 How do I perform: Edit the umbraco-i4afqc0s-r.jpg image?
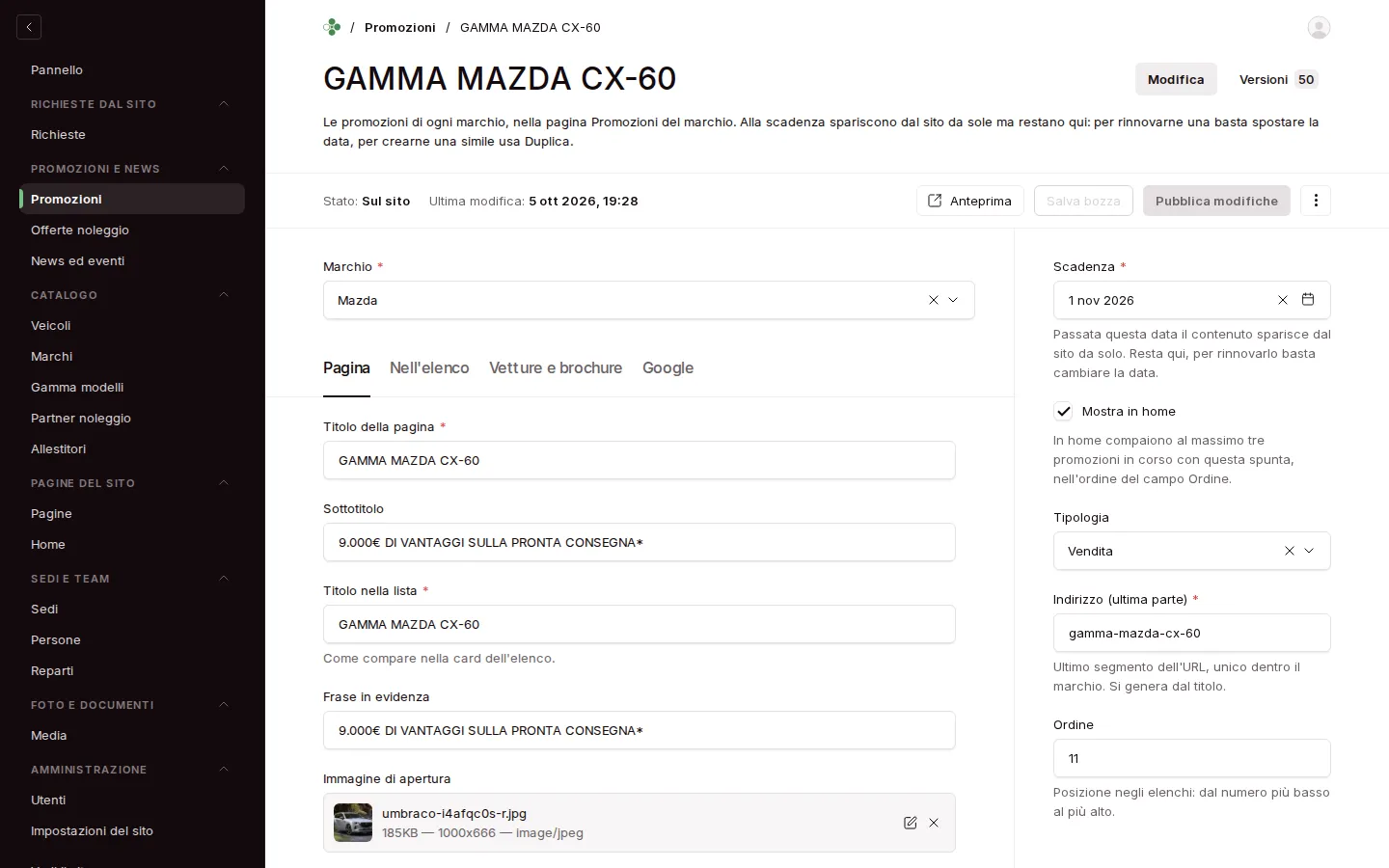click(910, 823)
